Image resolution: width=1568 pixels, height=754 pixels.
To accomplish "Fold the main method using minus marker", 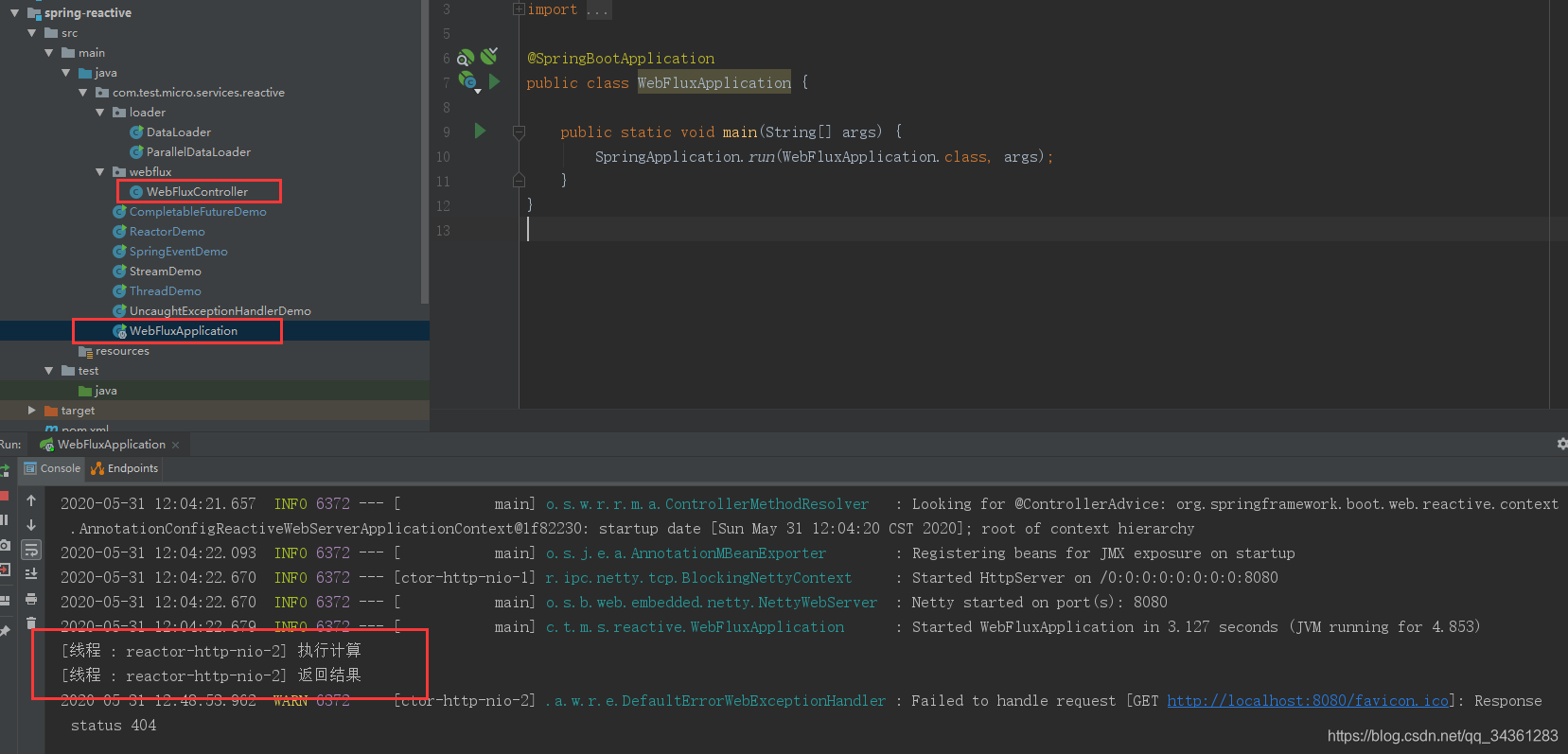I will click(519, 132).
